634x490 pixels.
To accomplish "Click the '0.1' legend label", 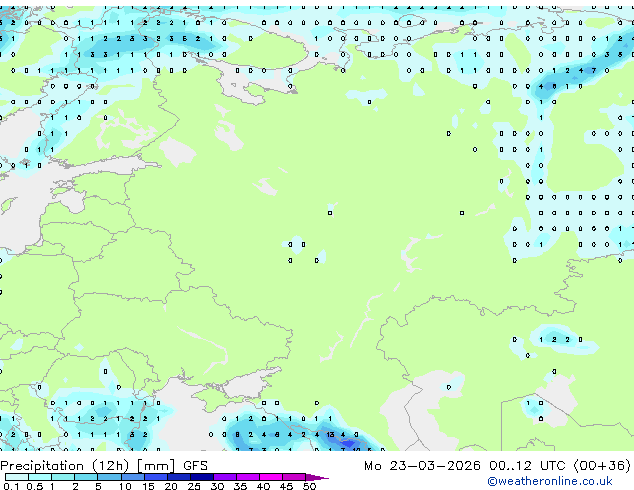I will tap(10, 486).
